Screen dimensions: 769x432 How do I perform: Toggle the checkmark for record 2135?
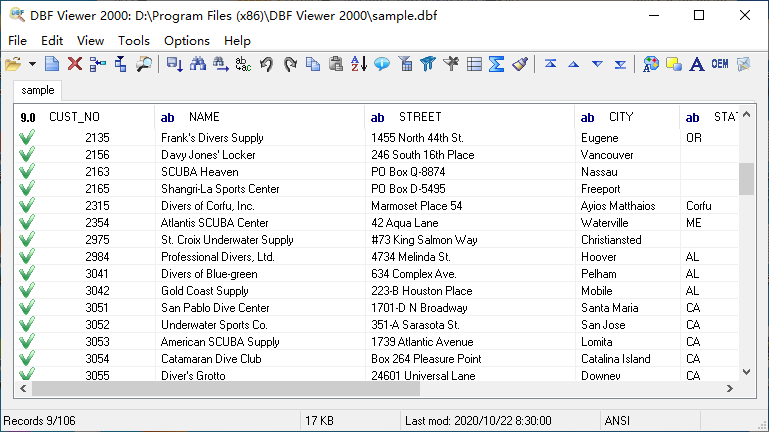click(x=27, y=137)
